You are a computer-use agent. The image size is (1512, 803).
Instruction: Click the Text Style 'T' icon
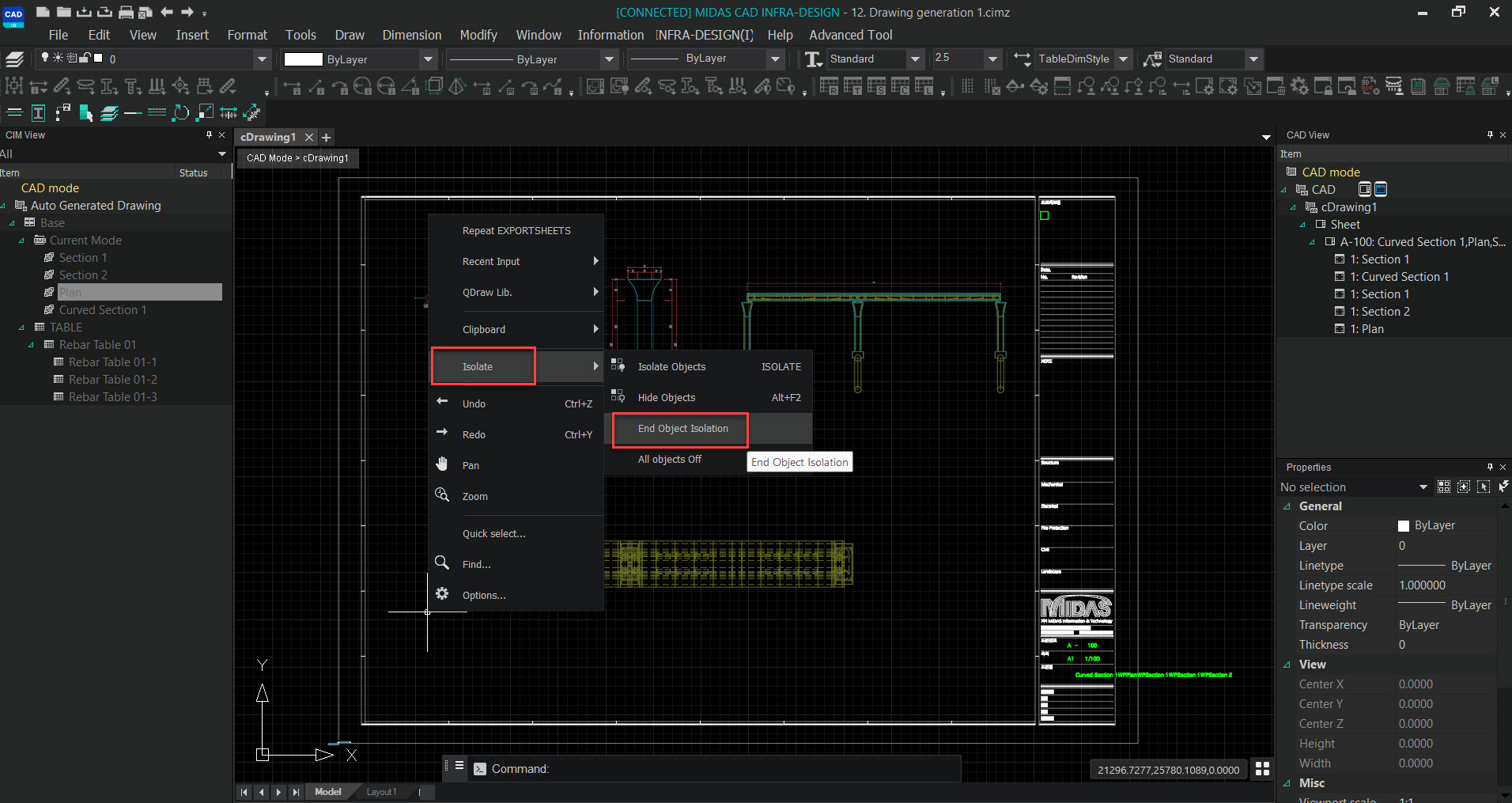[x=813, y=59]
